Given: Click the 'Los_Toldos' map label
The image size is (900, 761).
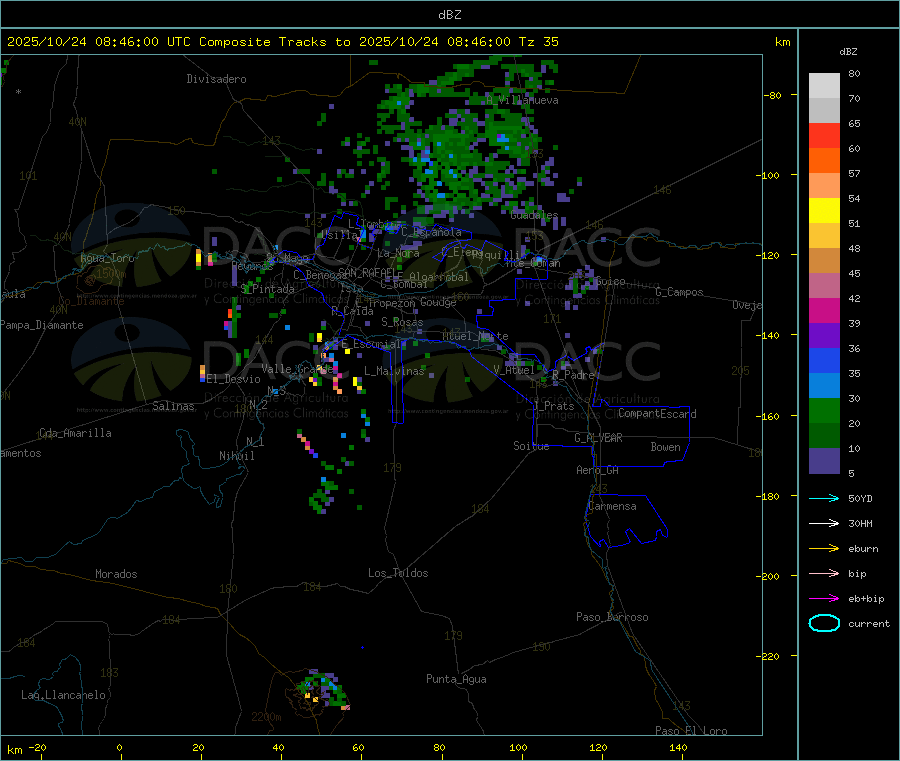Looking at the screenshot, I should [398, 573].
